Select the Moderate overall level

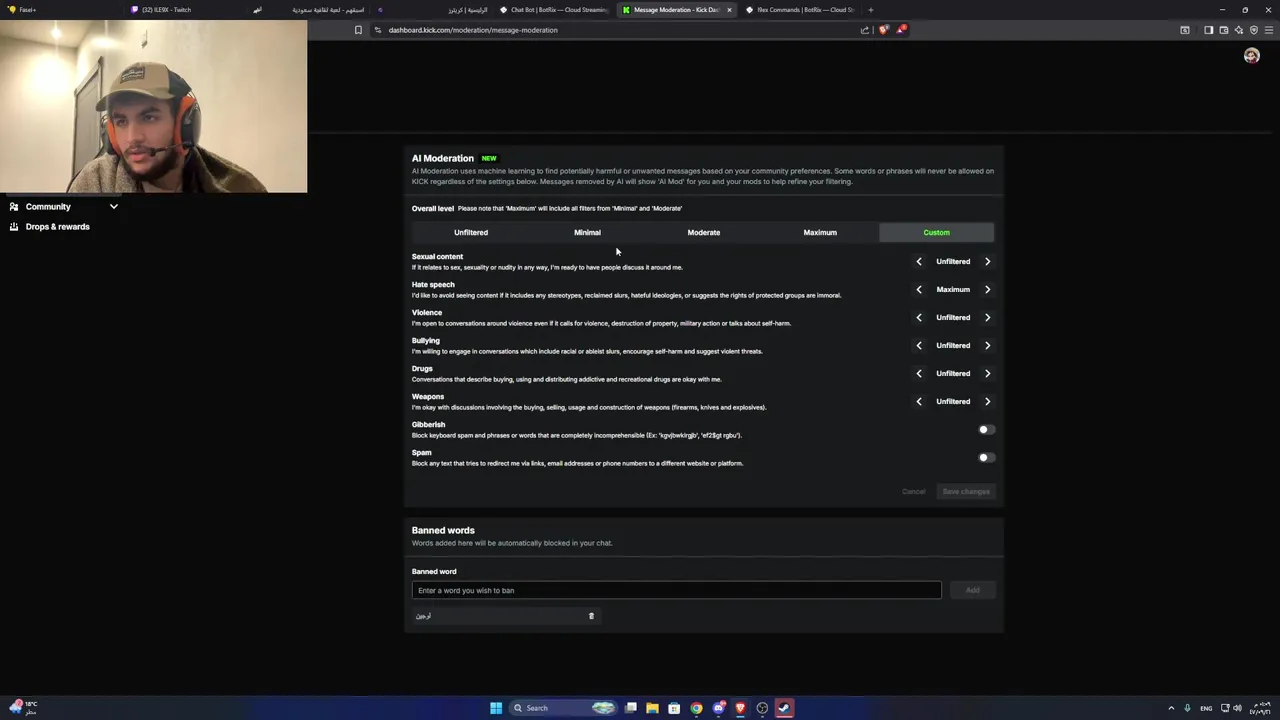(x=703, y=233)
